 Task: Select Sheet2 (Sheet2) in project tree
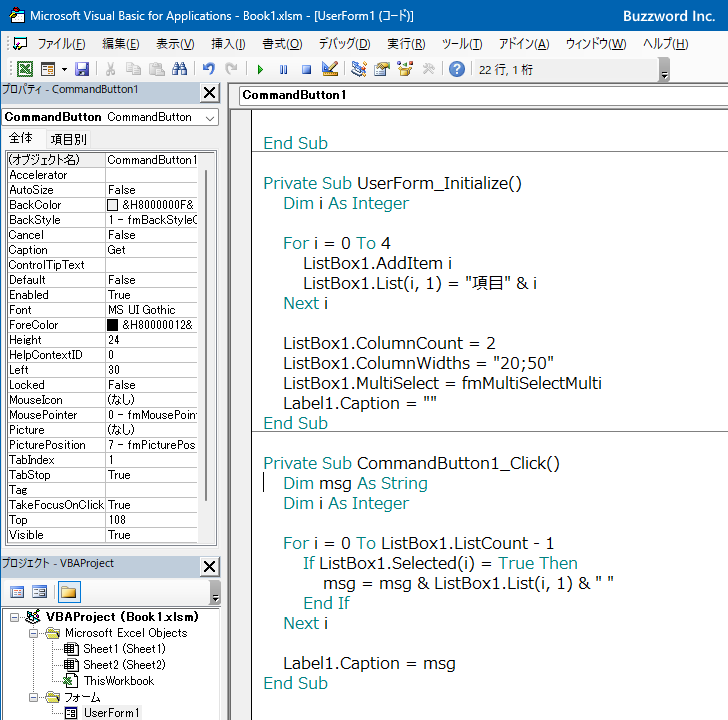coord(124,665)
